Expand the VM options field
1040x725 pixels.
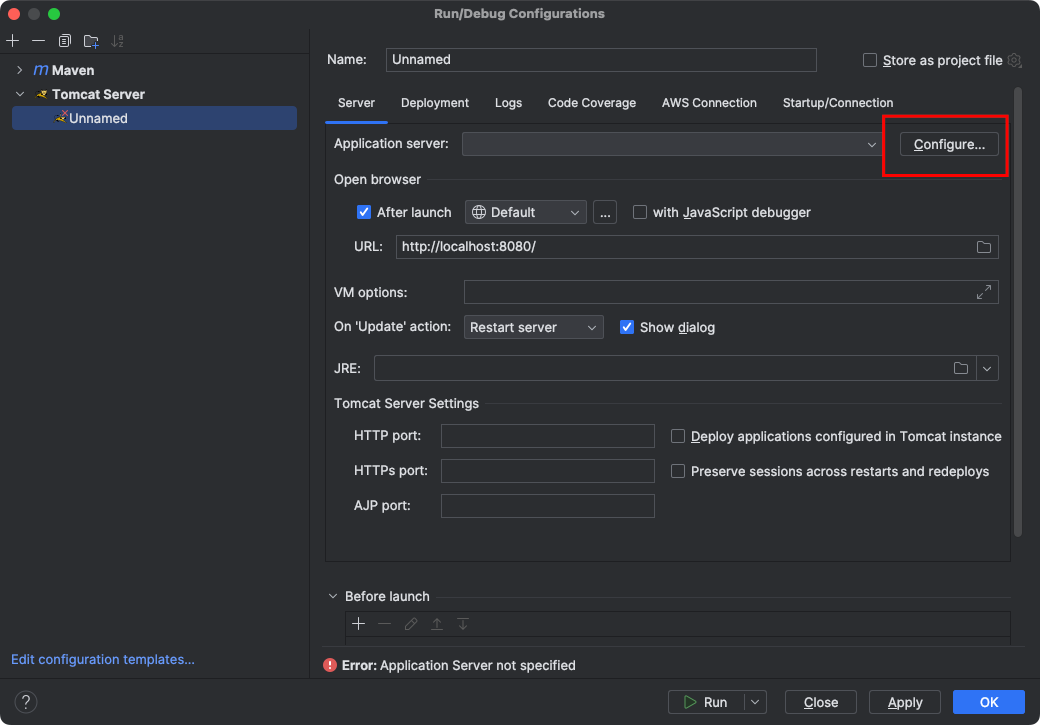point(984,292)
